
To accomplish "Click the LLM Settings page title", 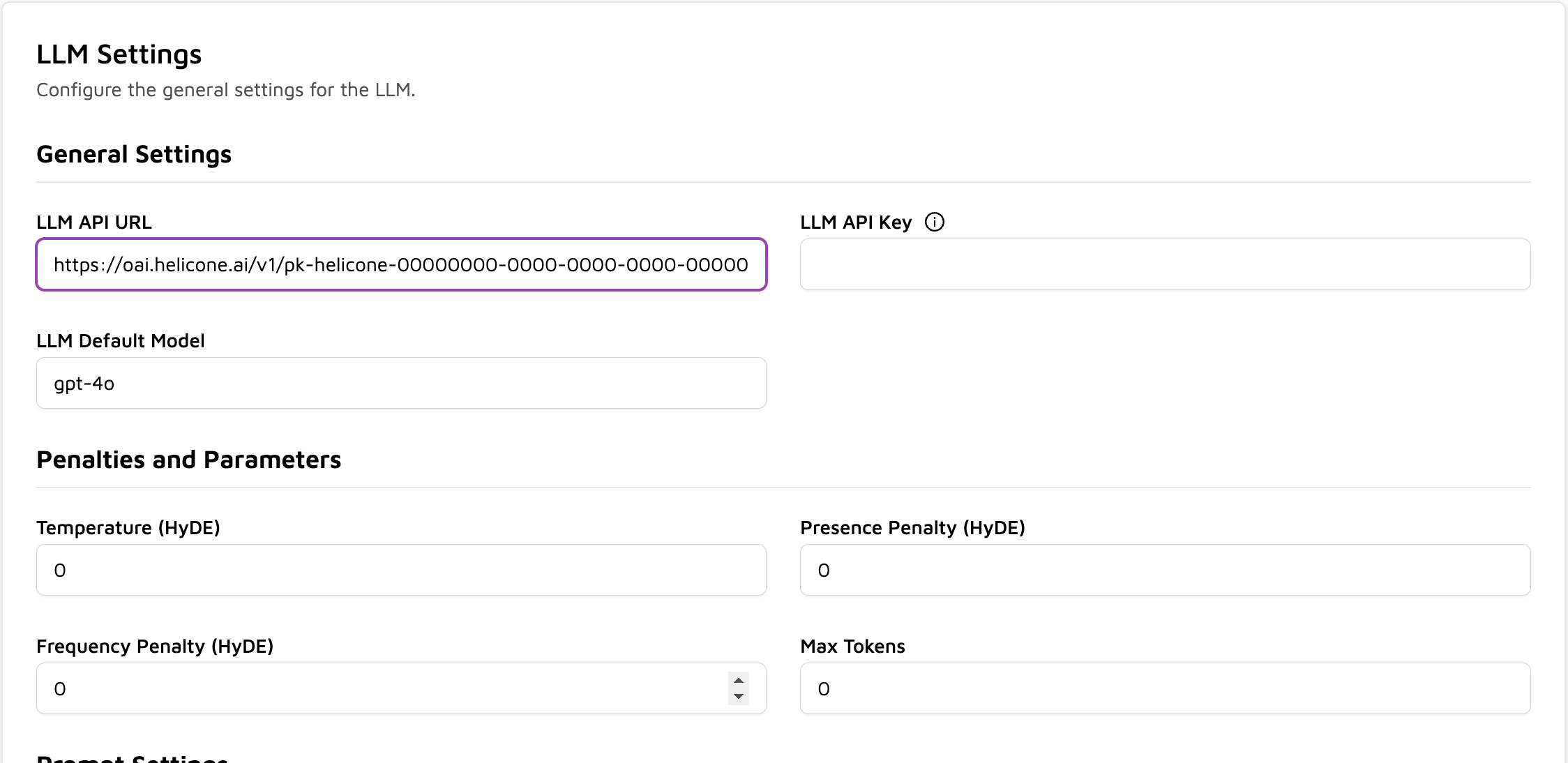I will 119,54.
